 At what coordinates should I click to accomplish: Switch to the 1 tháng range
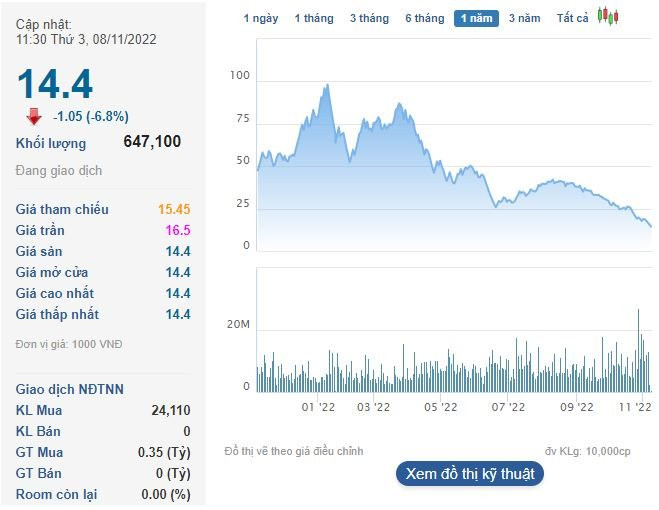click(x=314, y=18)
